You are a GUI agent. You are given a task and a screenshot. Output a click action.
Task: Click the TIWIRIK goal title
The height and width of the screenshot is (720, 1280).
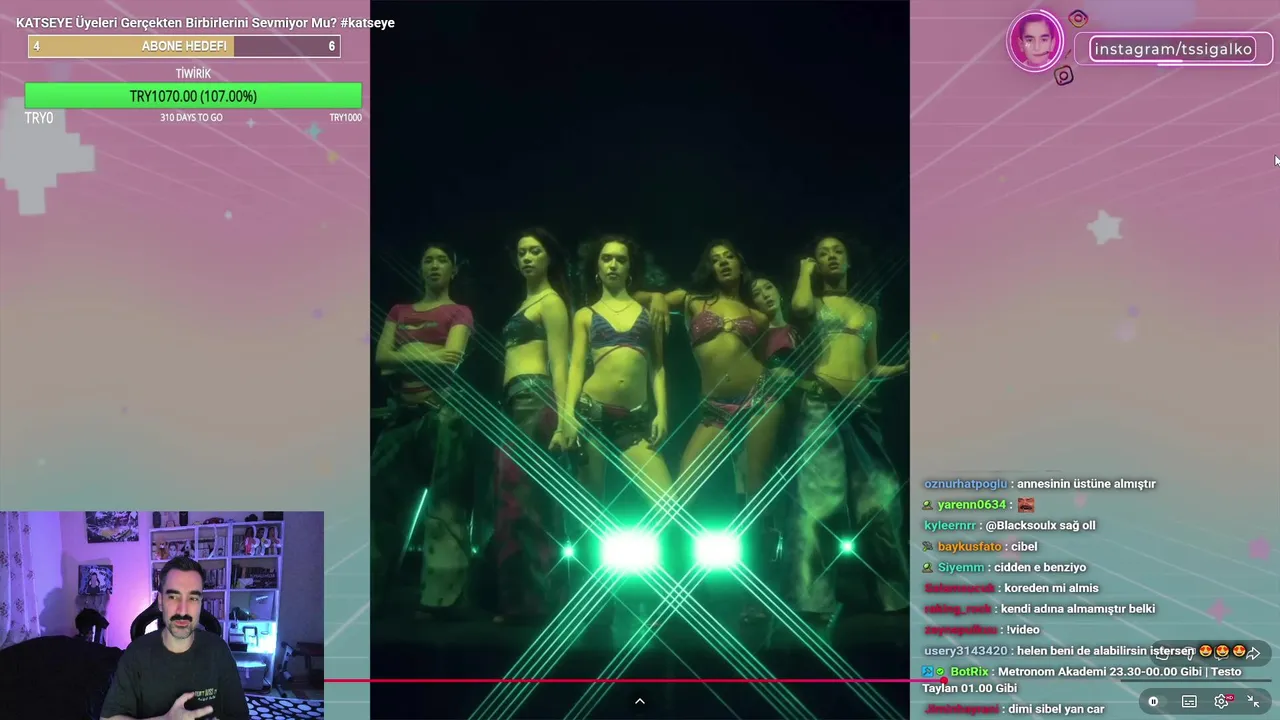point(193,74)
